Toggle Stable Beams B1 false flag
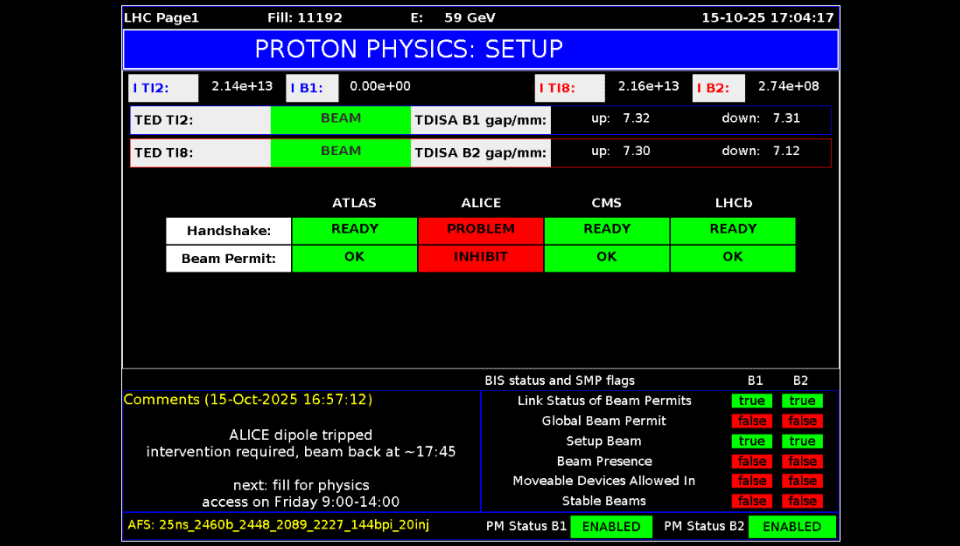This screenshot has width=960, height=546. [x=752, y=501]
